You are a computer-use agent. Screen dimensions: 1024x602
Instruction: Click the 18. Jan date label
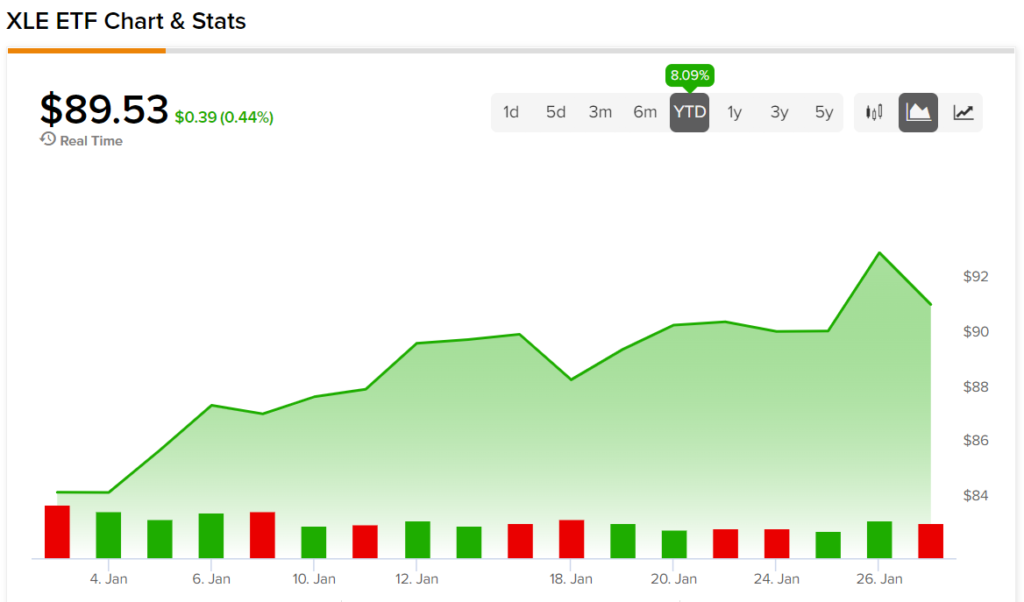571,579
